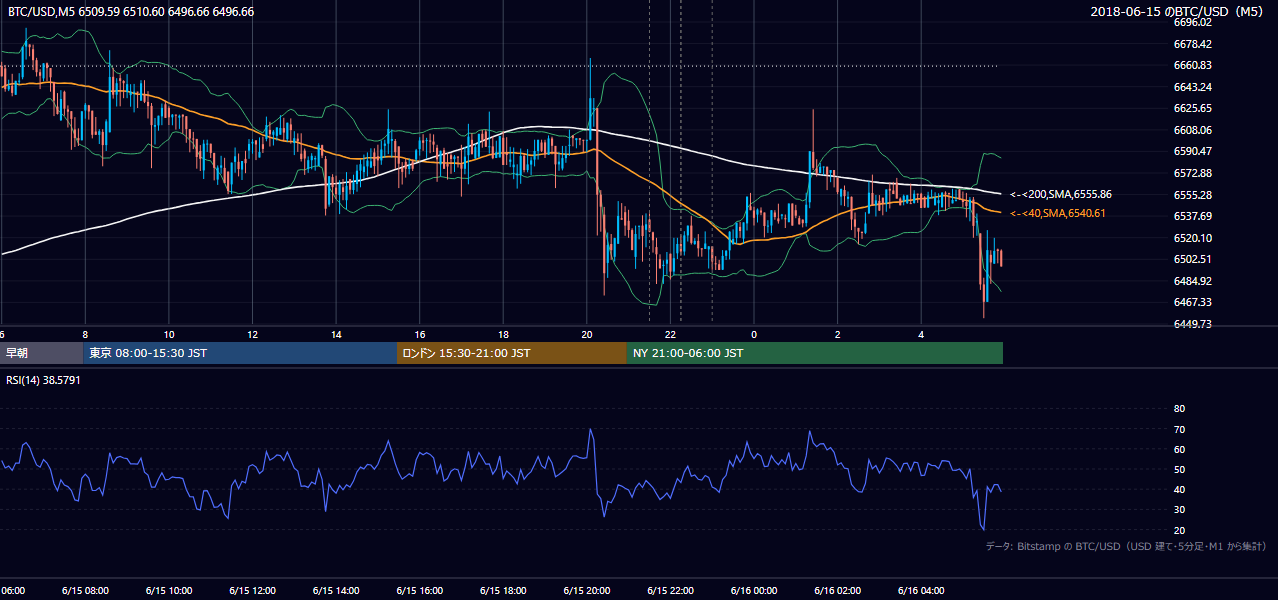1278x600 pixels.
Task: Click hour tick 14 below price chart
Action: (x=336, y=334)
